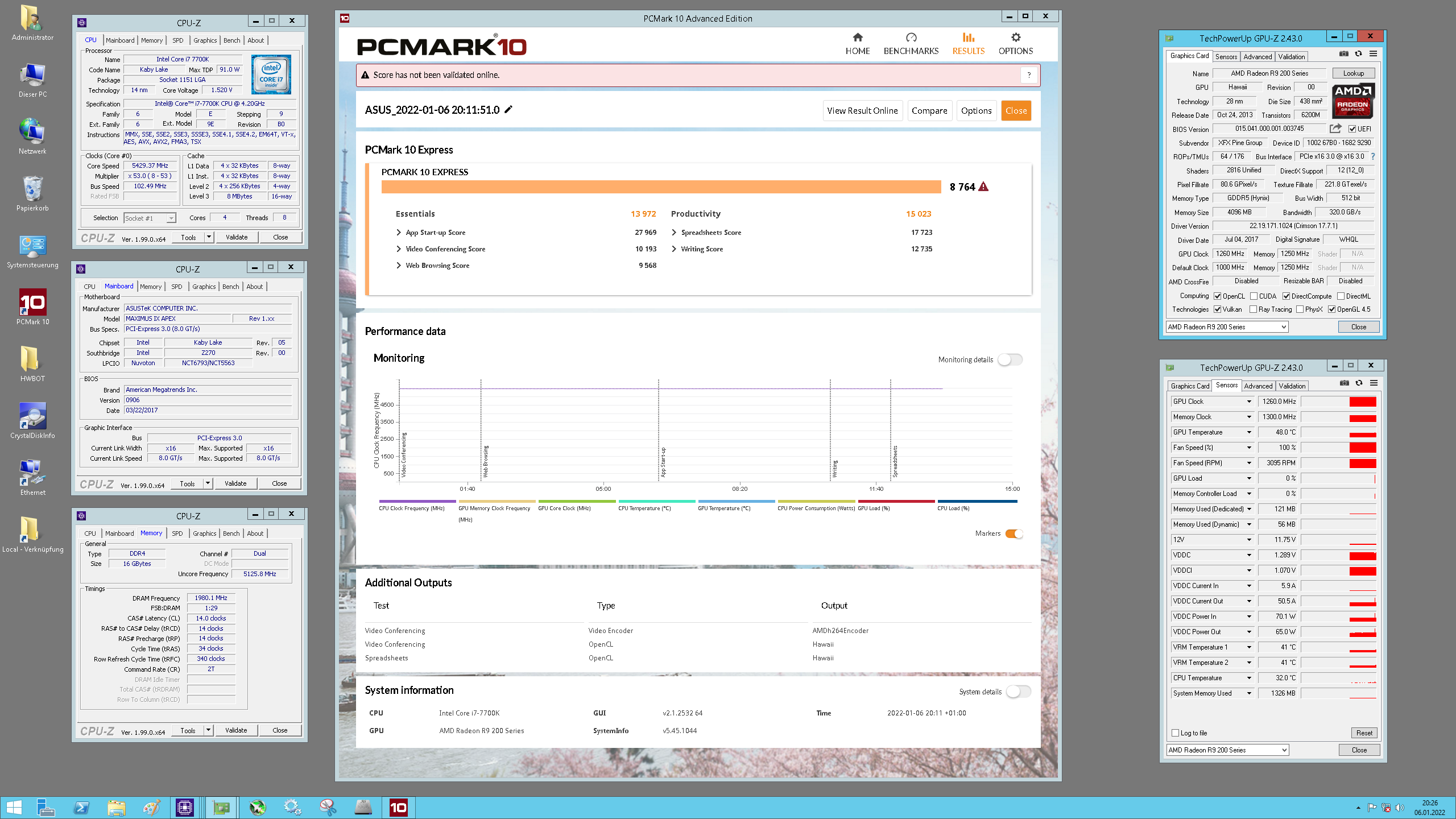Switch to the Bench tab in top CPU-Z window
This screenshot has height=819, width=1456.
[231, 40]
